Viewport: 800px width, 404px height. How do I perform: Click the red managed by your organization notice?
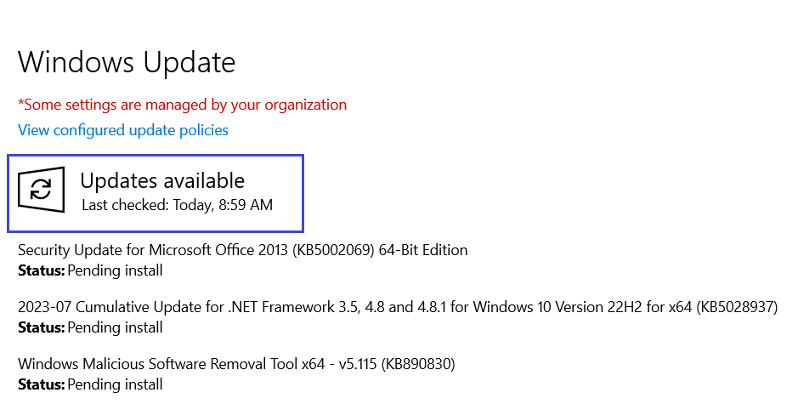tap(182, 105)
